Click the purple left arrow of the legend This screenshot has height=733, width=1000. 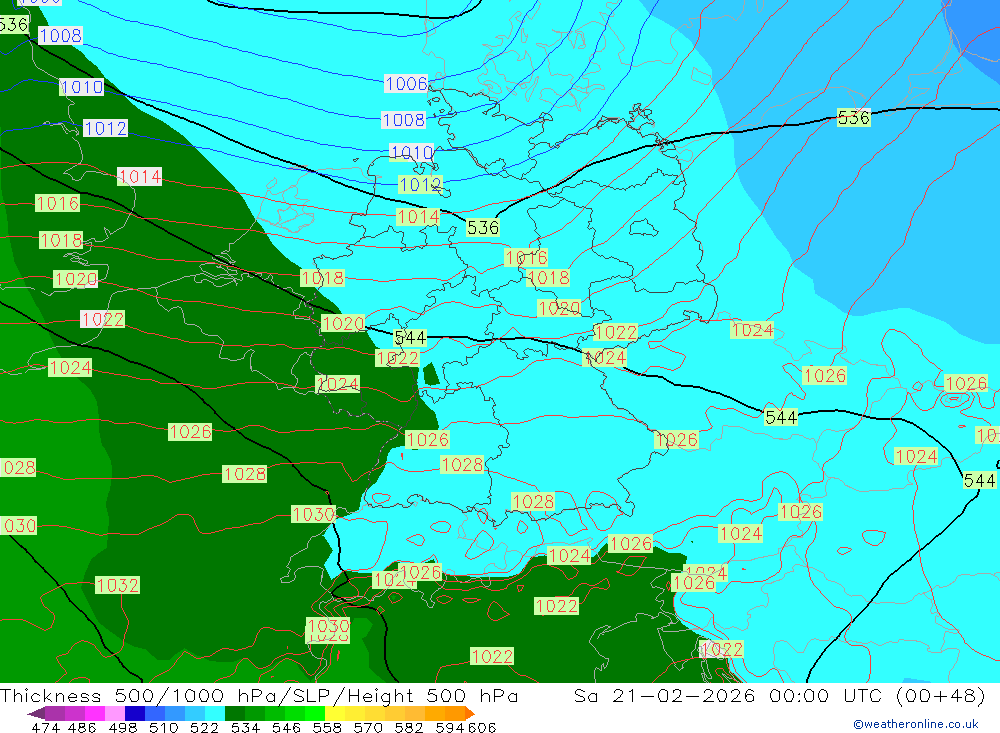(x=36, y=713)
